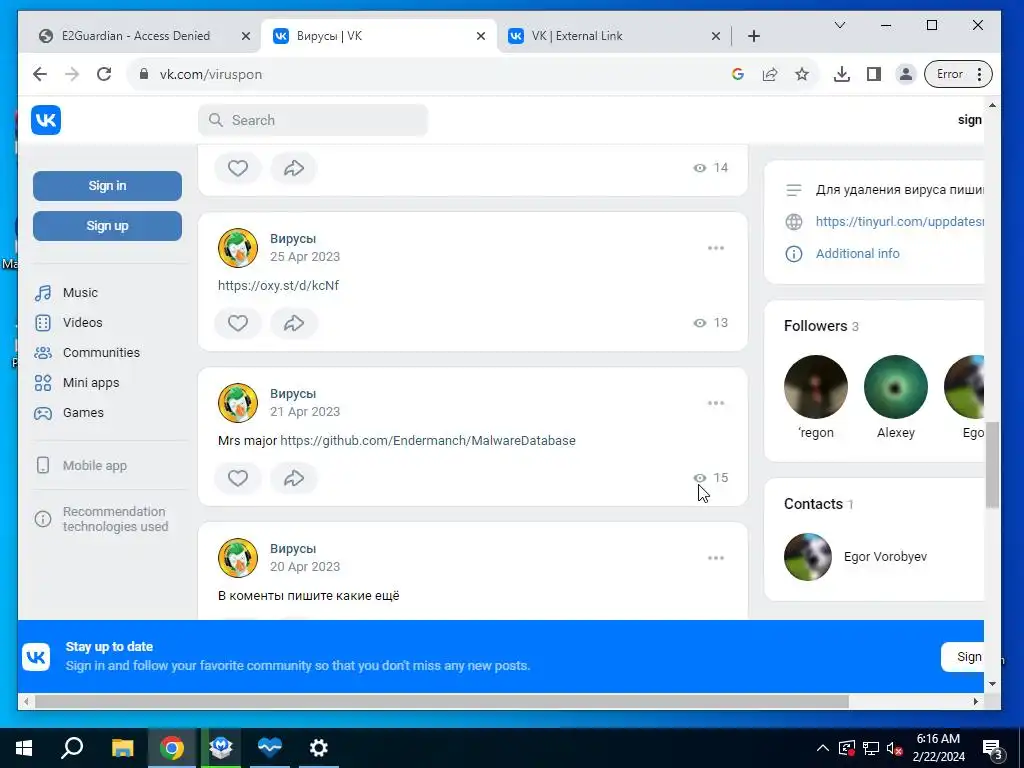The width and height of the screenshot is (1024, 768).
Task: Open notification center in system tray
Action: [993, 748]
